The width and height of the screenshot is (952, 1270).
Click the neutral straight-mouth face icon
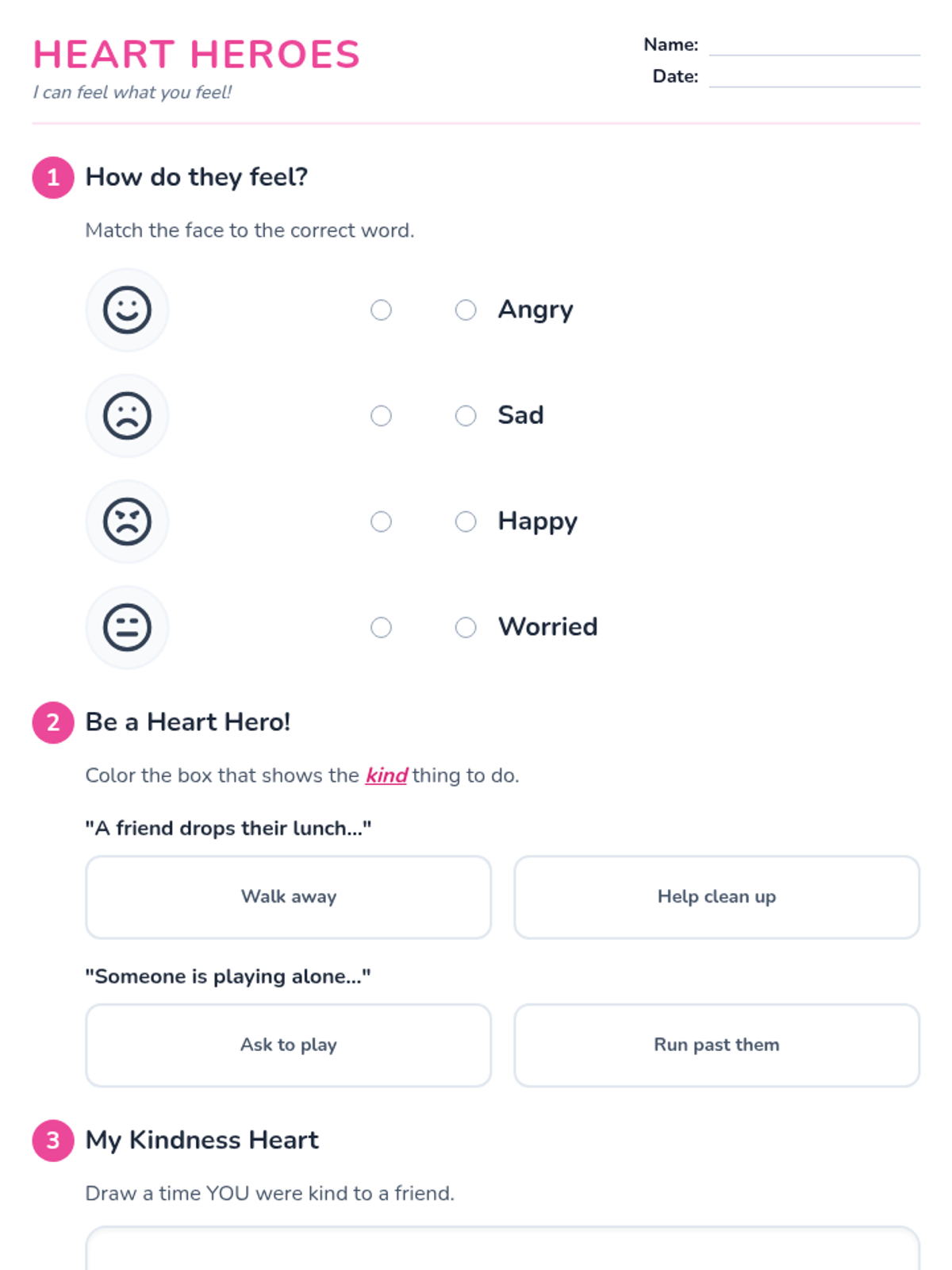tap(127, 627)
